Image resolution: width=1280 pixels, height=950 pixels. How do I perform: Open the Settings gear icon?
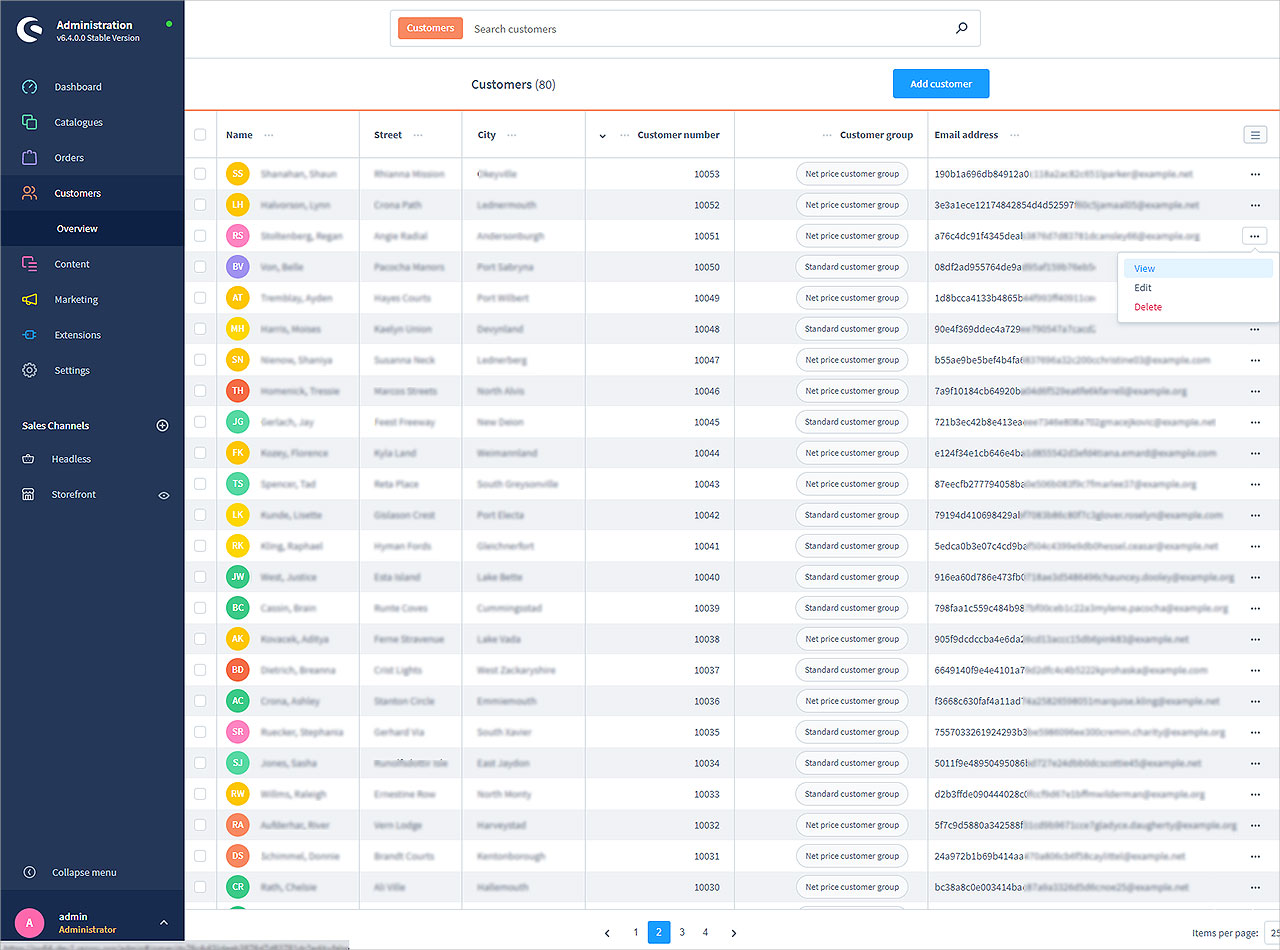tap(30, 370)
